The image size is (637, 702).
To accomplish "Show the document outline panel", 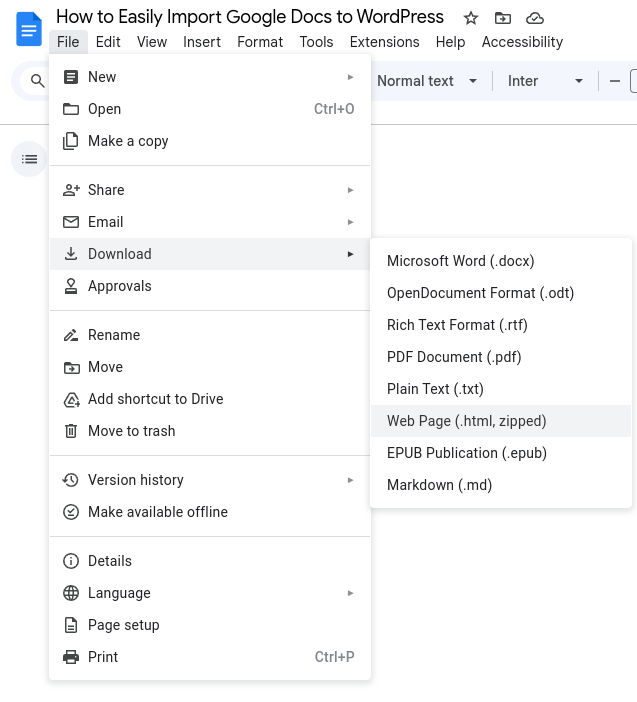I will [x=29, y=159].
